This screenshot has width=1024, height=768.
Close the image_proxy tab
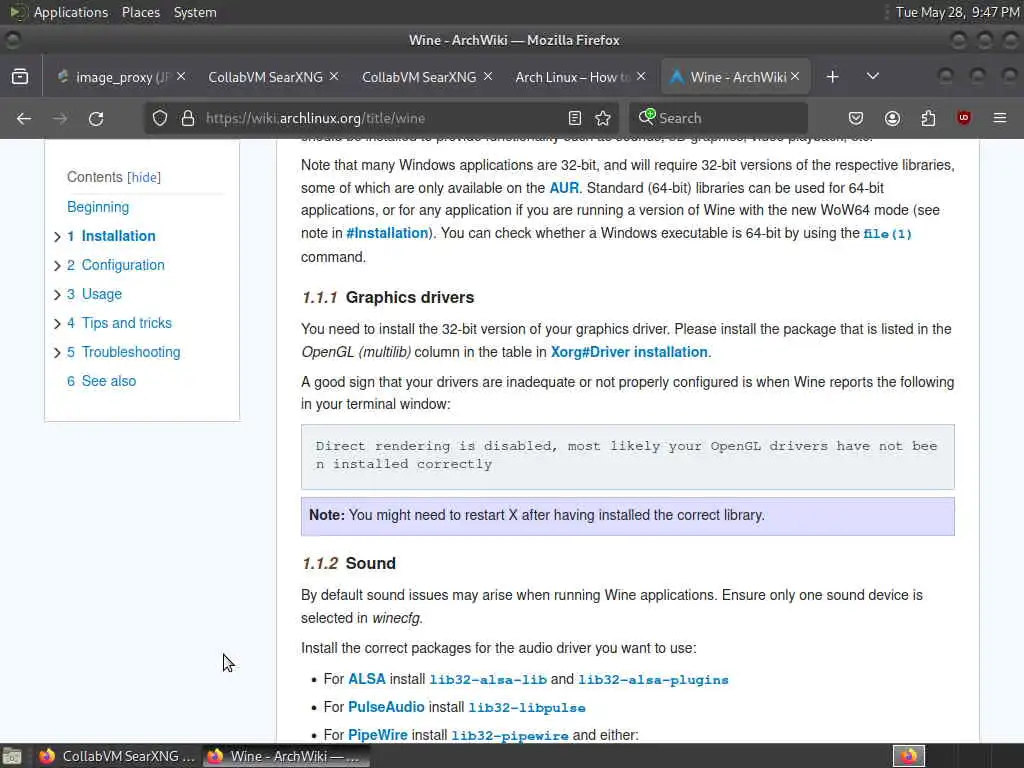pyautogui.click(x=181, y=76)
